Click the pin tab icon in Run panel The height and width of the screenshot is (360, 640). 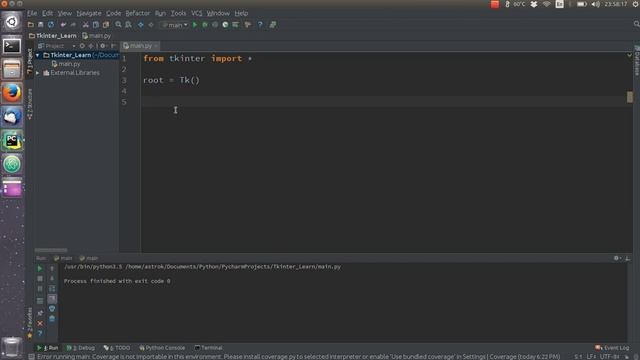[x=40, y=313]
